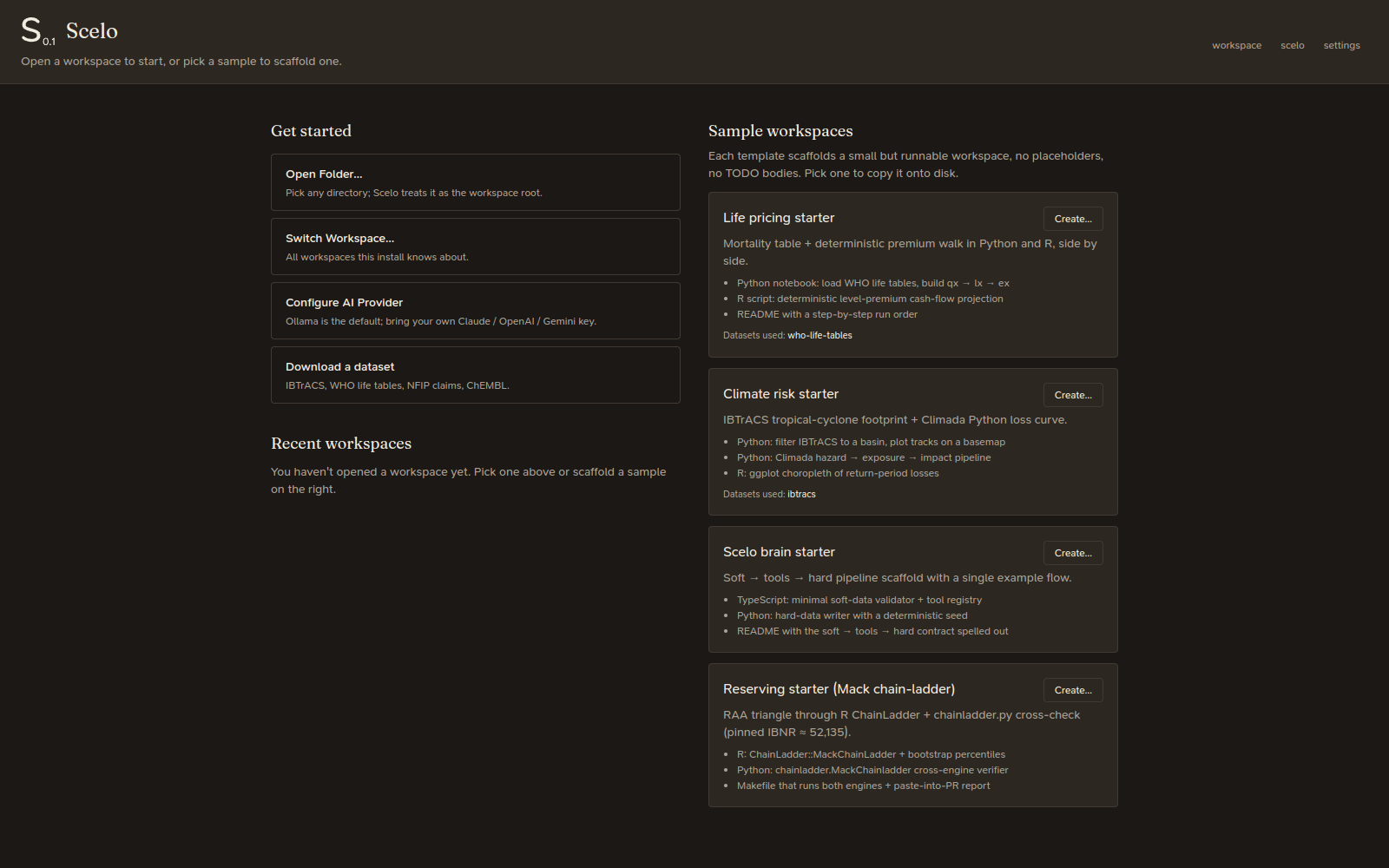This screenshot has width=1389, height=868.
Task: Create the Life pricing starter workspace
Action: pos(1073,219)
